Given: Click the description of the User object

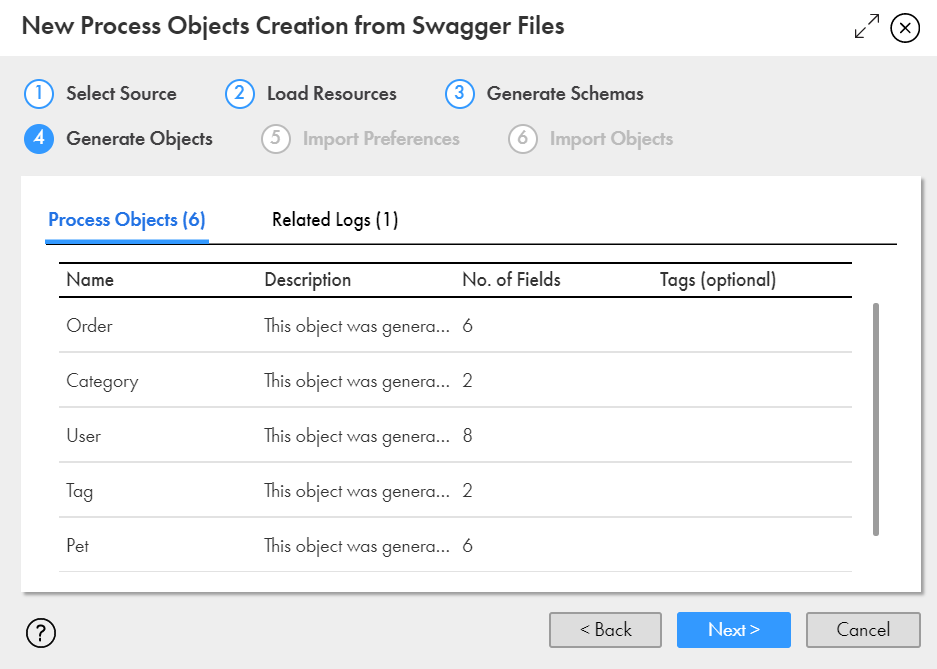Looking at the screenshot, I should [x=357, y=436].
